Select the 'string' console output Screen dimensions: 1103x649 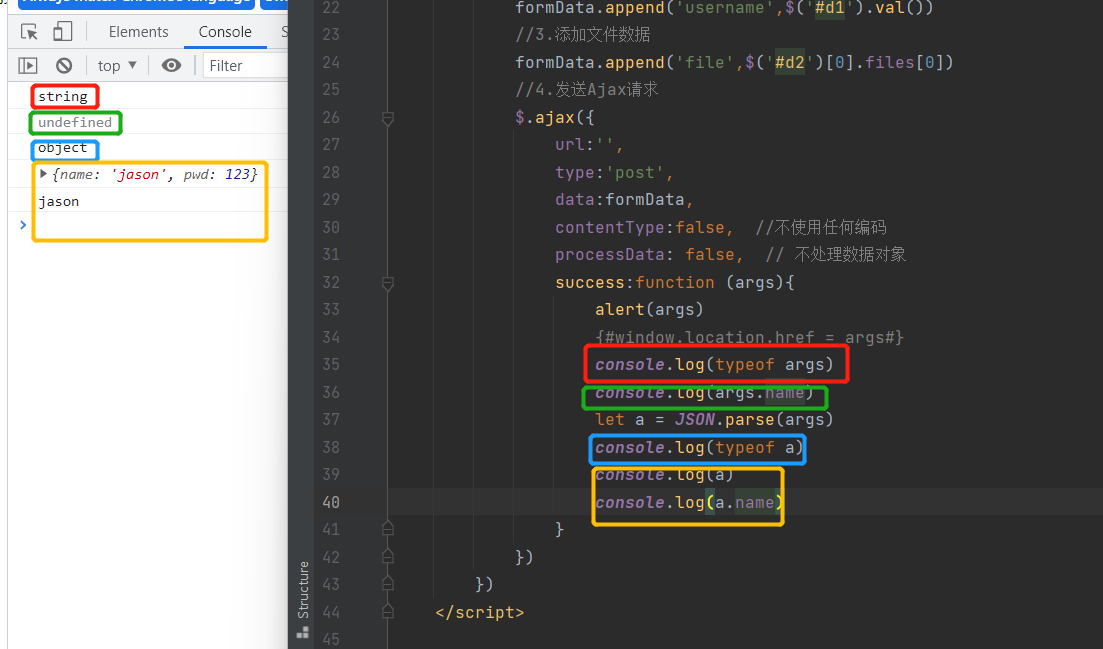[x=63, y=96]
